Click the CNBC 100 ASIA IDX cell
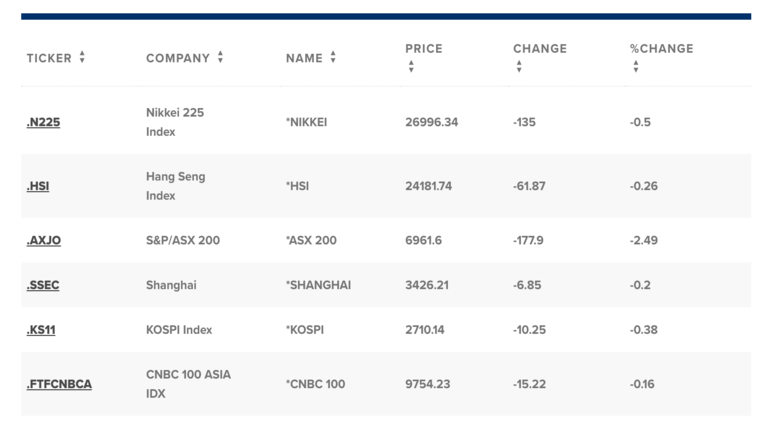The image size is (770, 435). (x=187, y=384)
